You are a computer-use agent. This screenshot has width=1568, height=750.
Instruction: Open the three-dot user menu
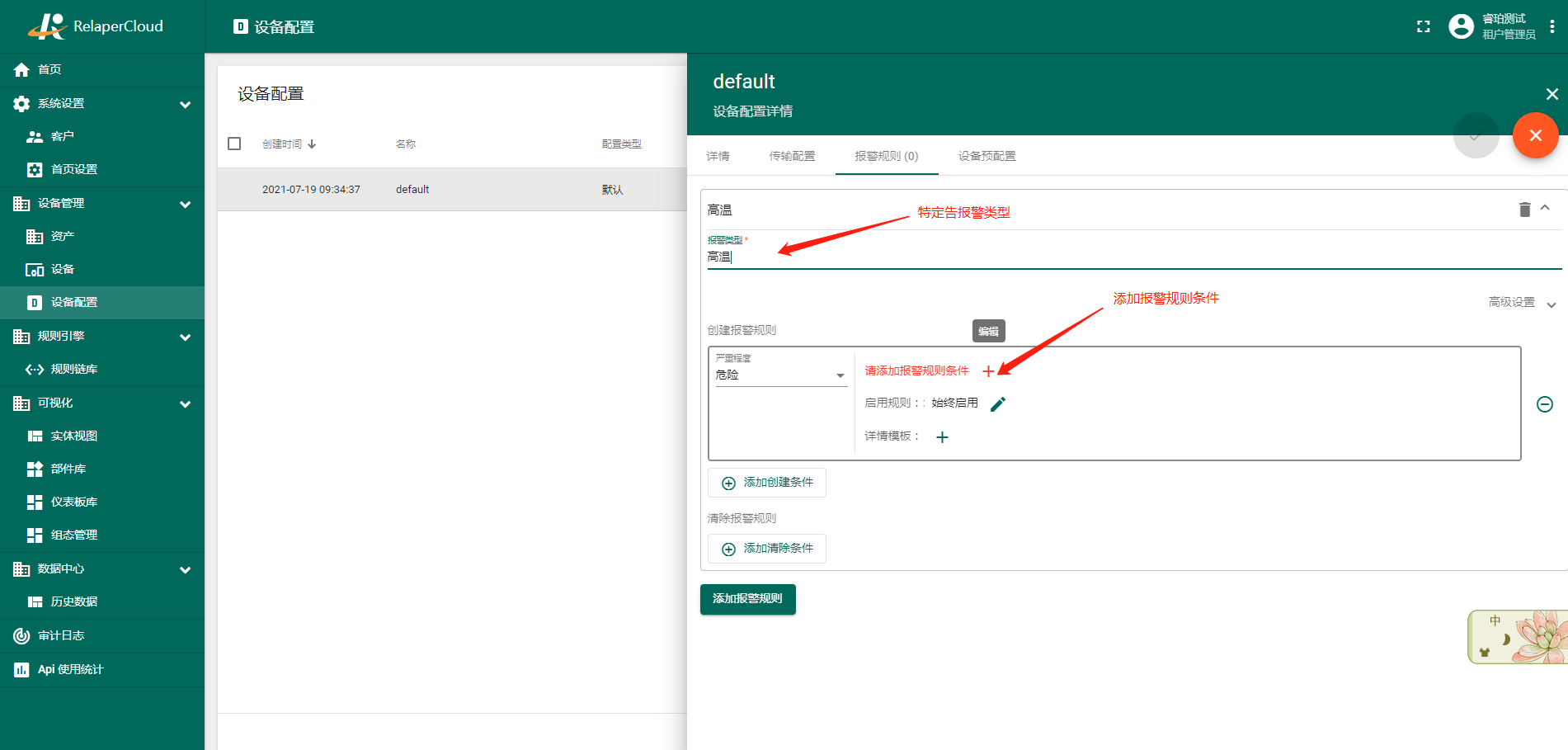pyautogui.click(x=1552, y=26)
